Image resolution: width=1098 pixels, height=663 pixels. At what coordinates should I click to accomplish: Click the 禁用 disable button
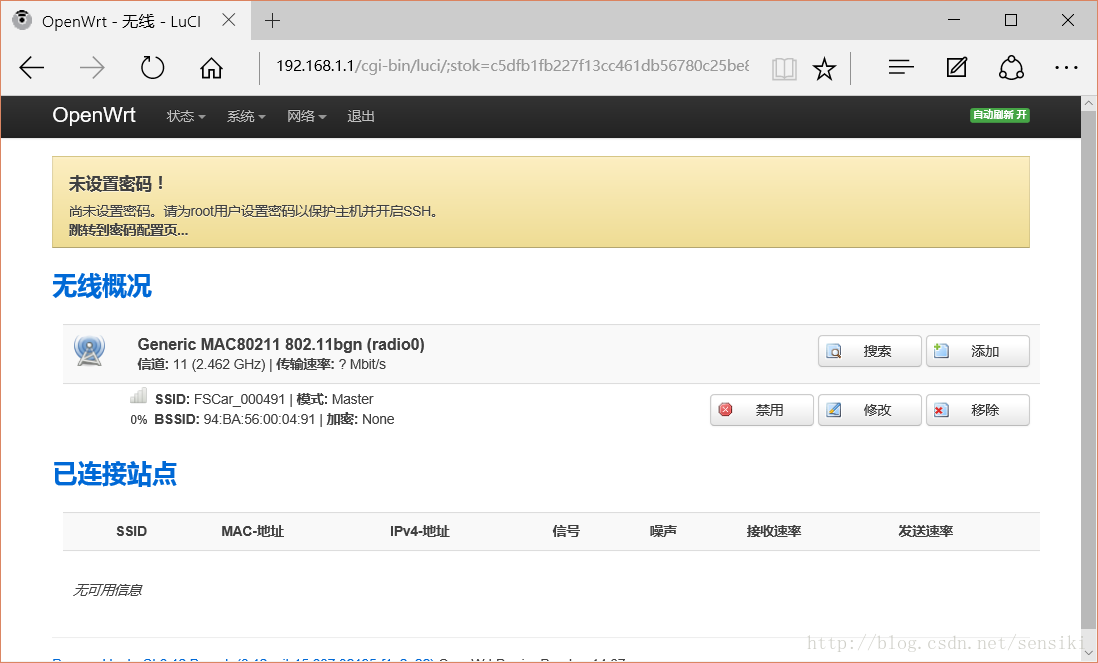point(762,410)
